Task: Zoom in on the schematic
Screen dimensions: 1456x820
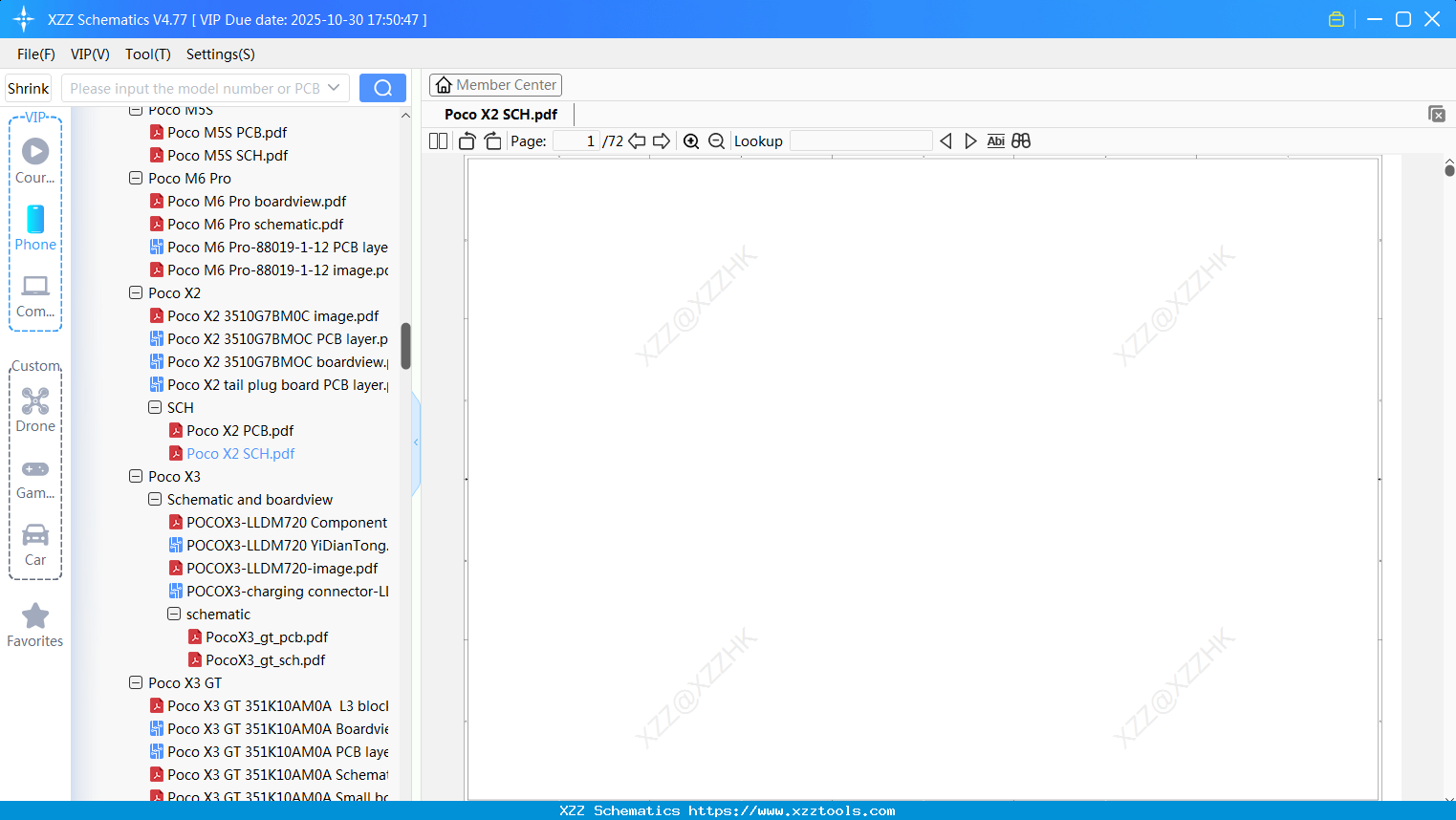Action: click(691, 141)
